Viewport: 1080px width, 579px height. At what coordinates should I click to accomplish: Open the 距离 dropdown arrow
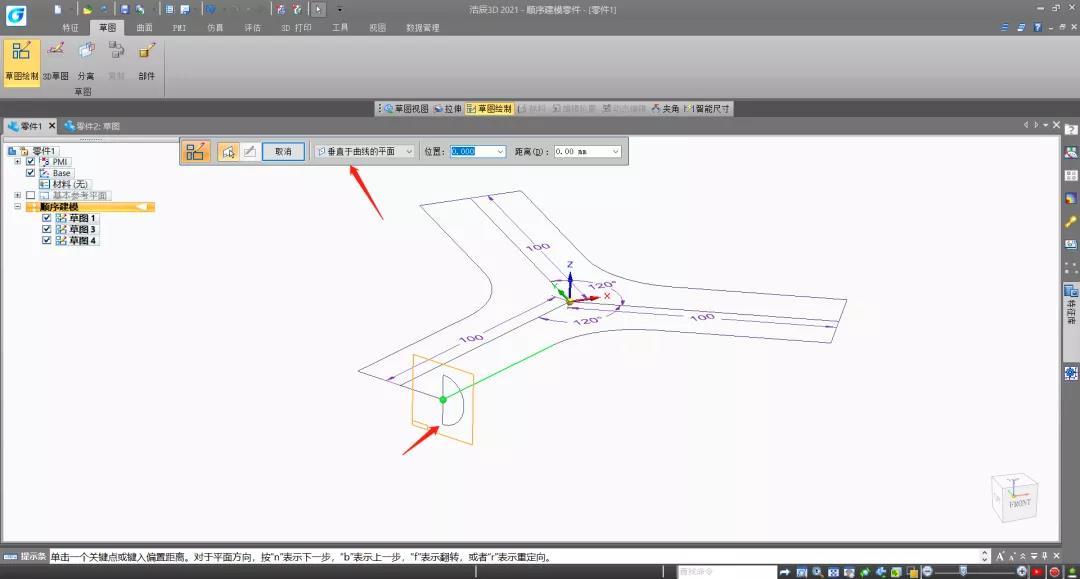click(x=615, y=151)
